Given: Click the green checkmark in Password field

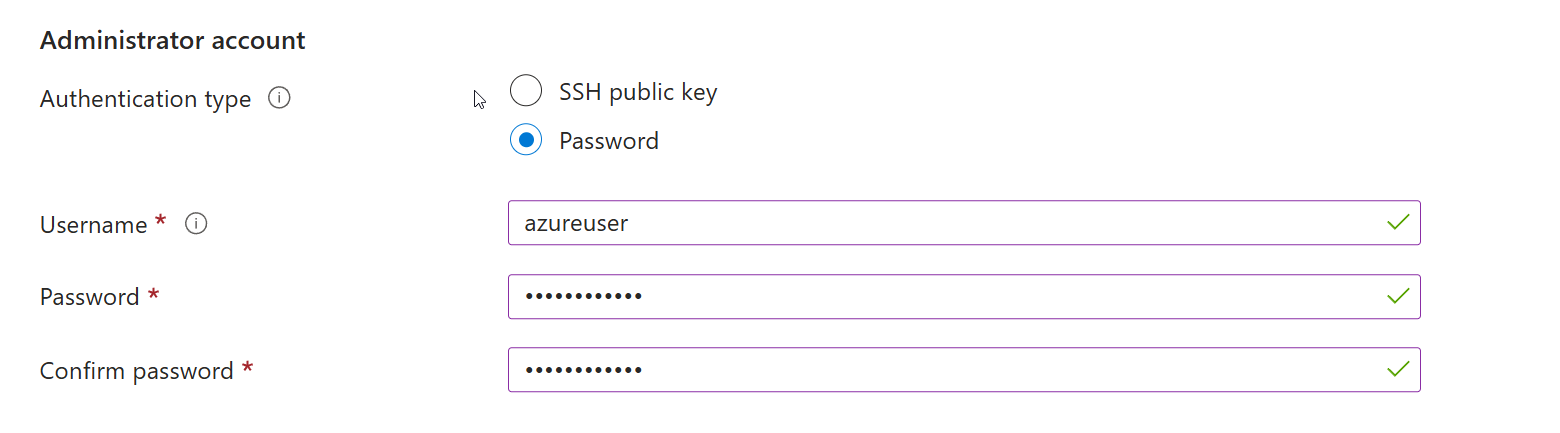Looking at the screenshot, I should [1398, 296].
